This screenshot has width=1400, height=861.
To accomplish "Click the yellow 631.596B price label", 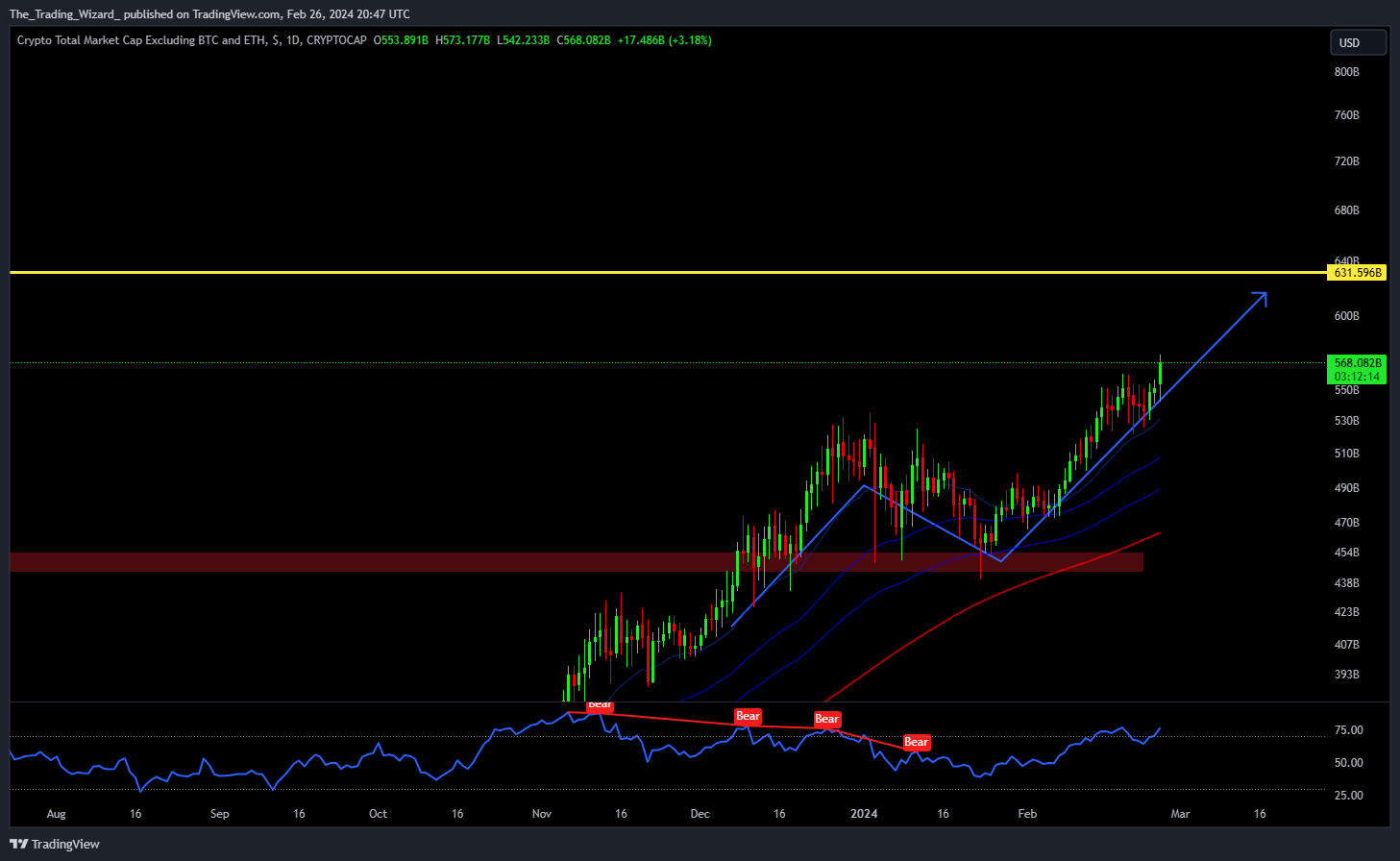I will [x=1358, y=273].
